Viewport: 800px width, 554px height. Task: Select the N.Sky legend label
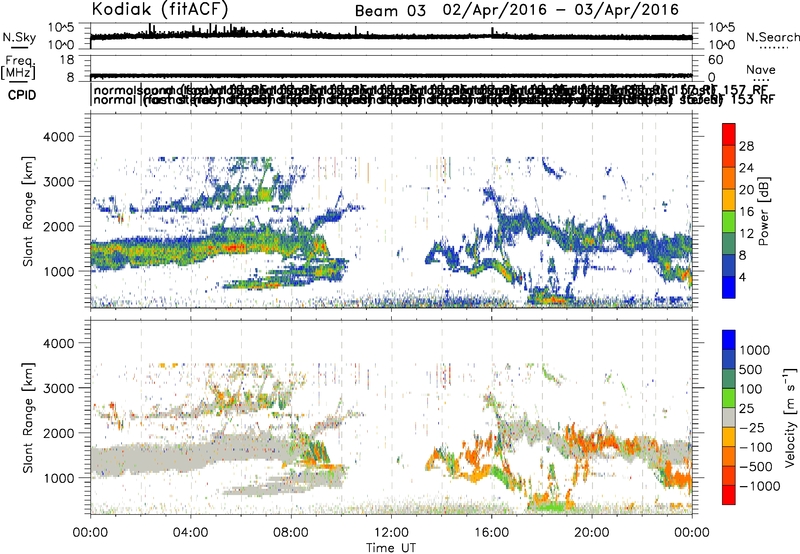pyautogui.click(x=19, y=37)
